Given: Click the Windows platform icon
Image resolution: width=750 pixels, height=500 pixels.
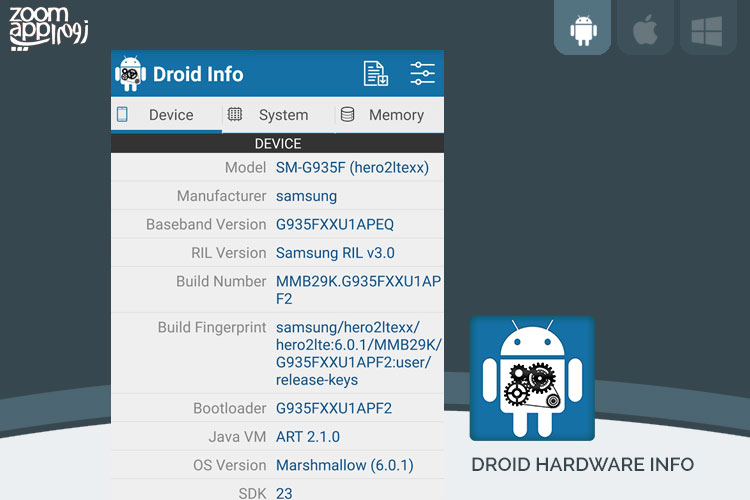Looking at the screenshot, I should (x=707, y=31).
